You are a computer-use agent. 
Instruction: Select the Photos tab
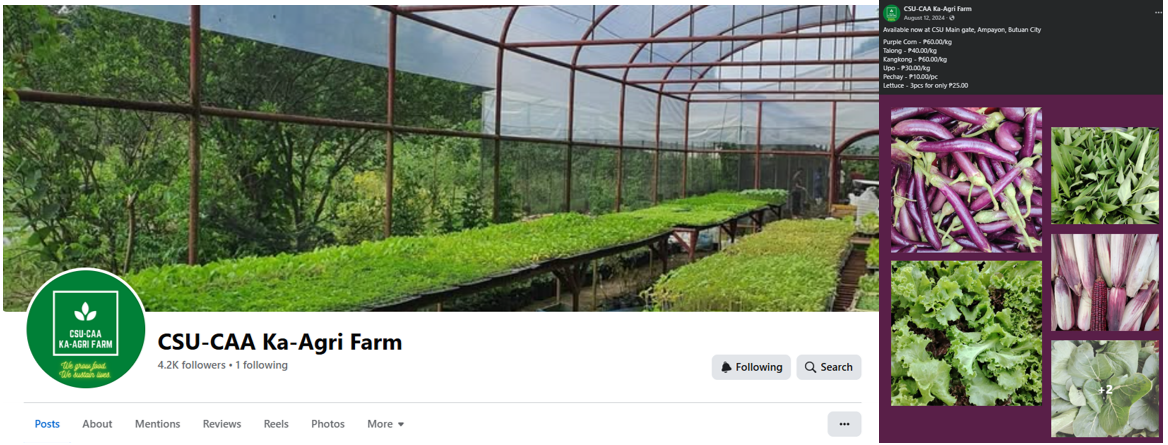[x=328, y=424]
